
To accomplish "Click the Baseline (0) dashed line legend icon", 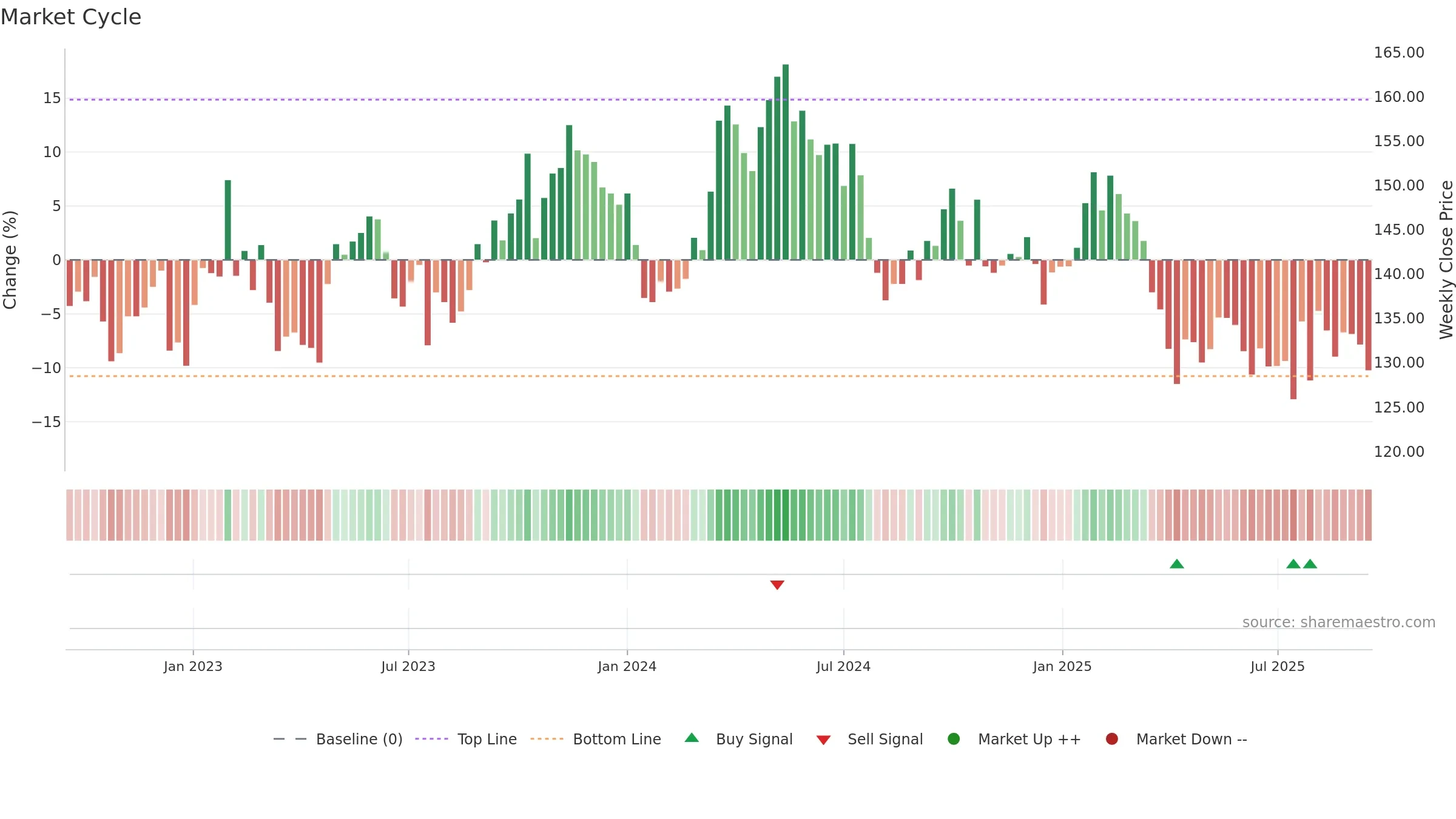I will (290, 739).
